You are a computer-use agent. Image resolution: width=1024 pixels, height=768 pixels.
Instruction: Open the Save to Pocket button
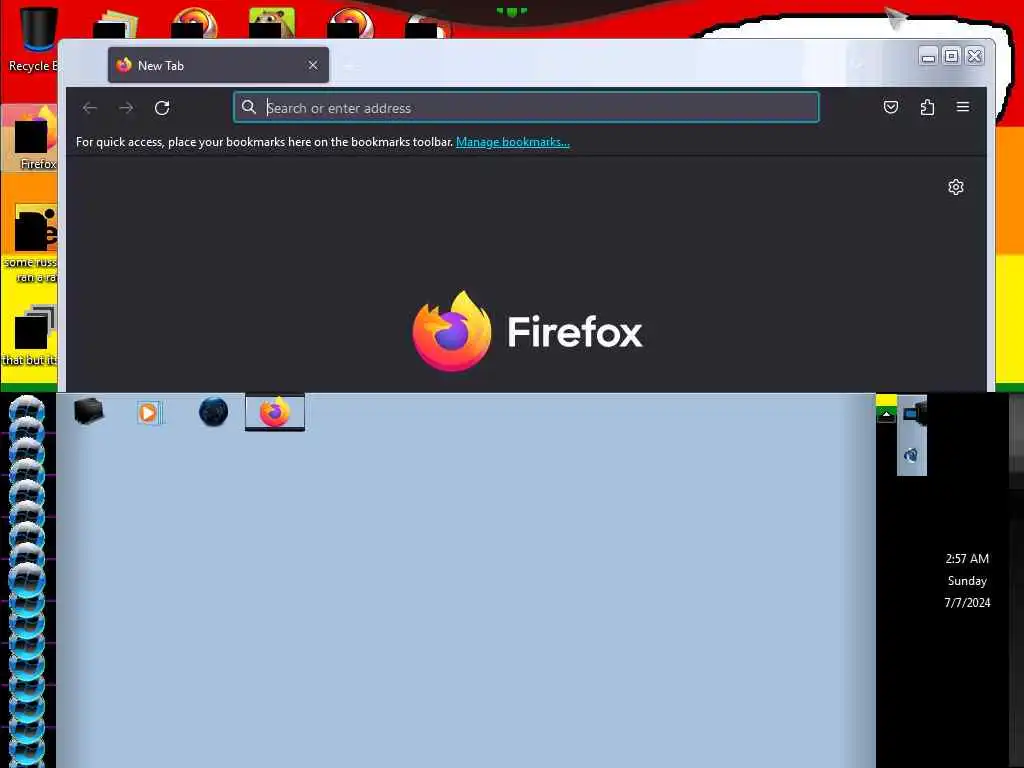click(891, 107)
